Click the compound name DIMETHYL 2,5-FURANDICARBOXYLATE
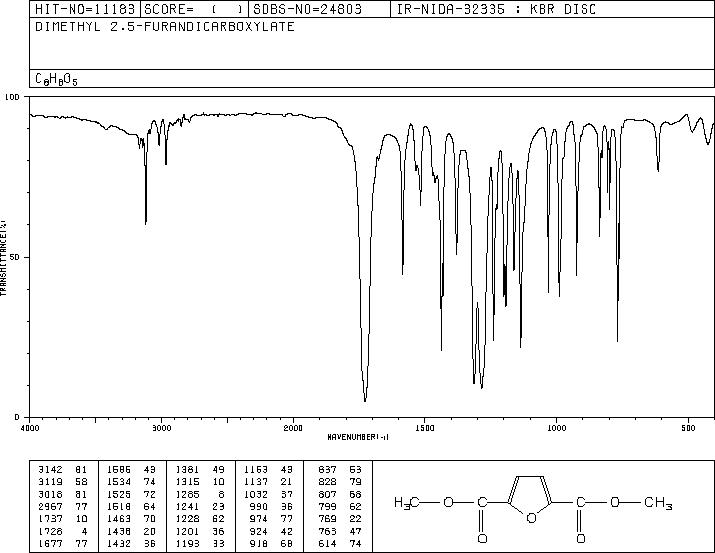The width and height of the screenshot is (715, 553). (165, 26)
